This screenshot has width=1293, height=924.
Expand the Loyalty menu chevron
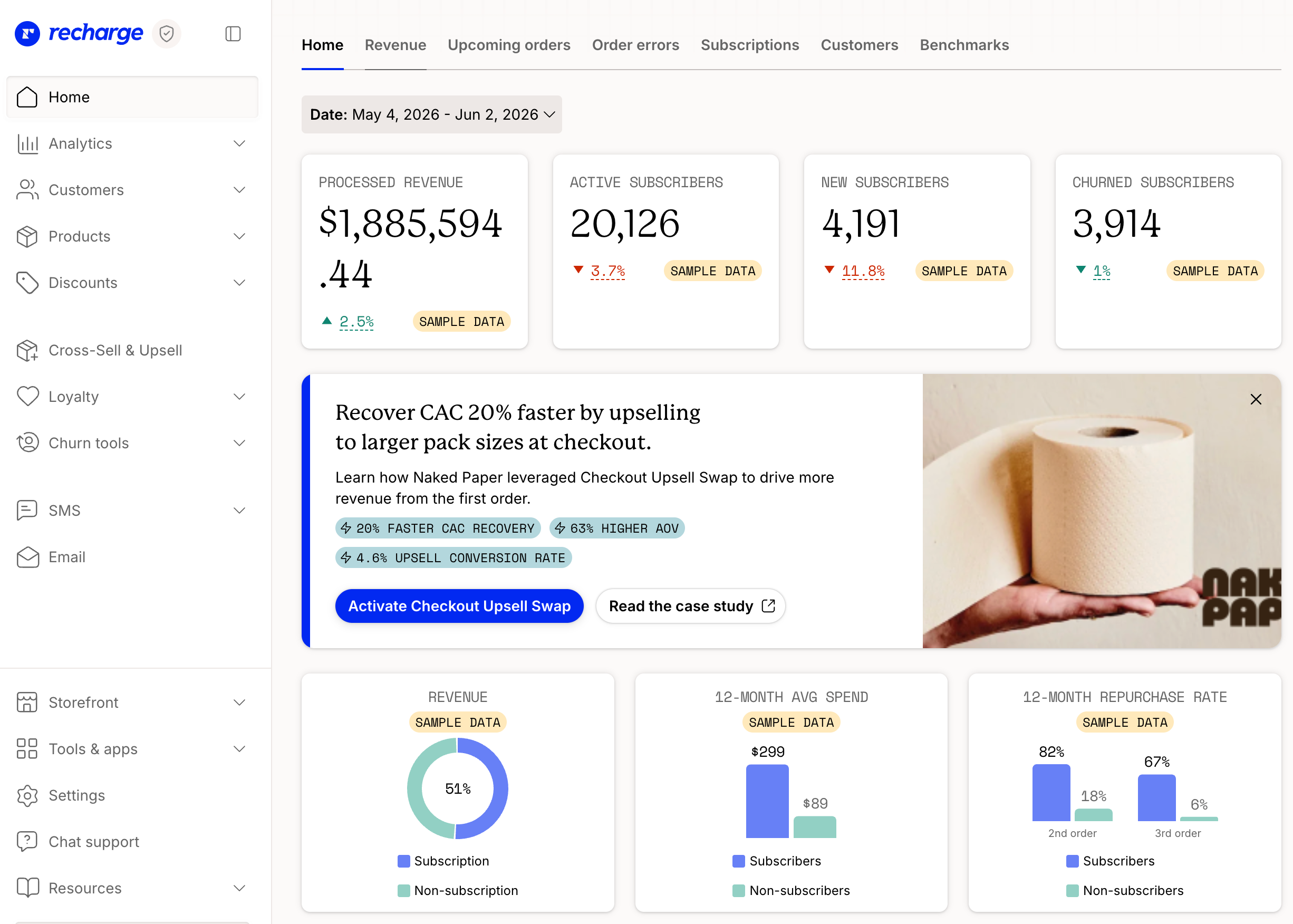pyautogui.click(x=239, y=397)
